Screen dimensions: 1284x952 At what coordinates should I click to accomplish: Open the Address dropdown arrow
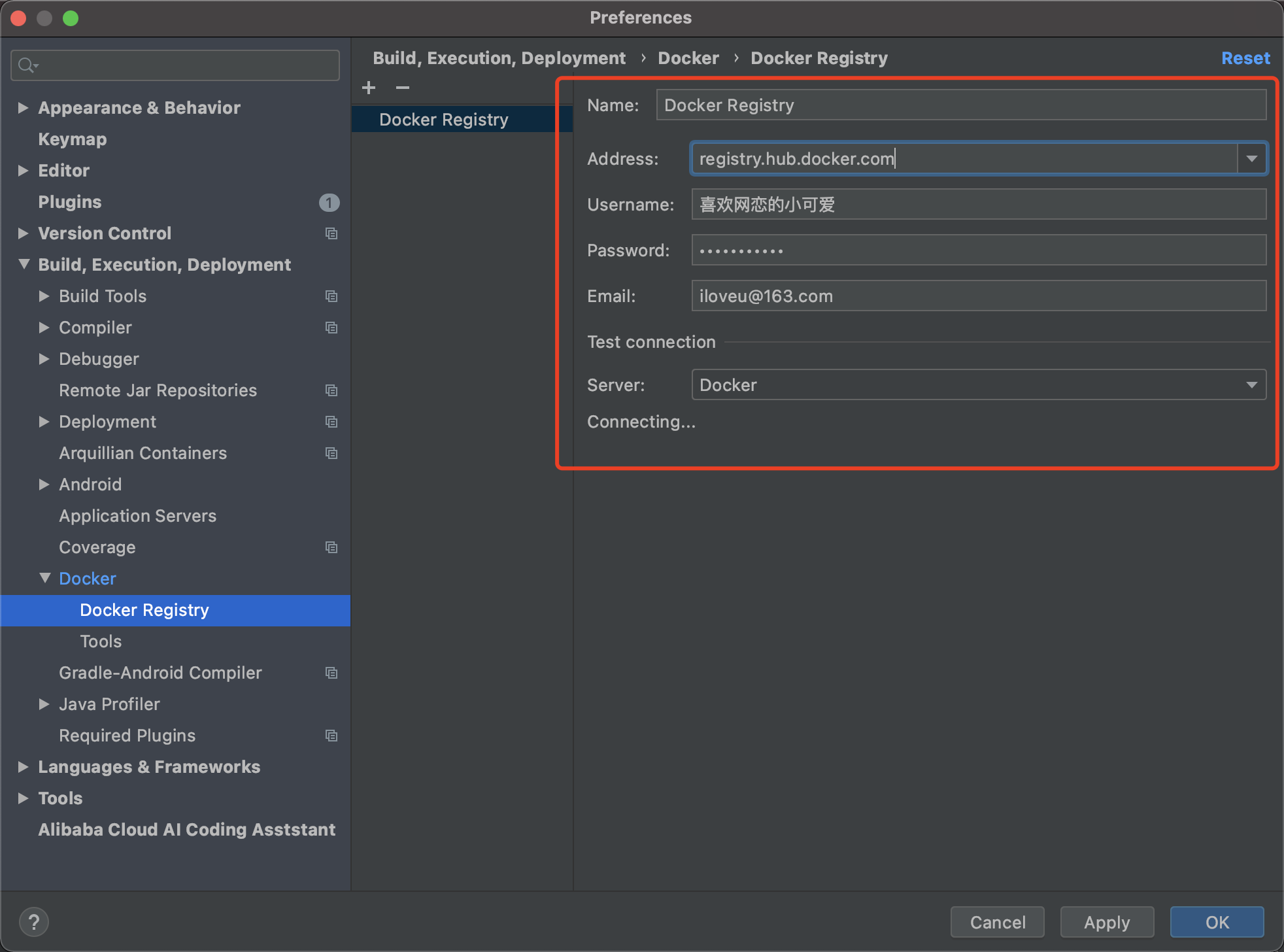pyautogui.click(x=1252, y=159)
